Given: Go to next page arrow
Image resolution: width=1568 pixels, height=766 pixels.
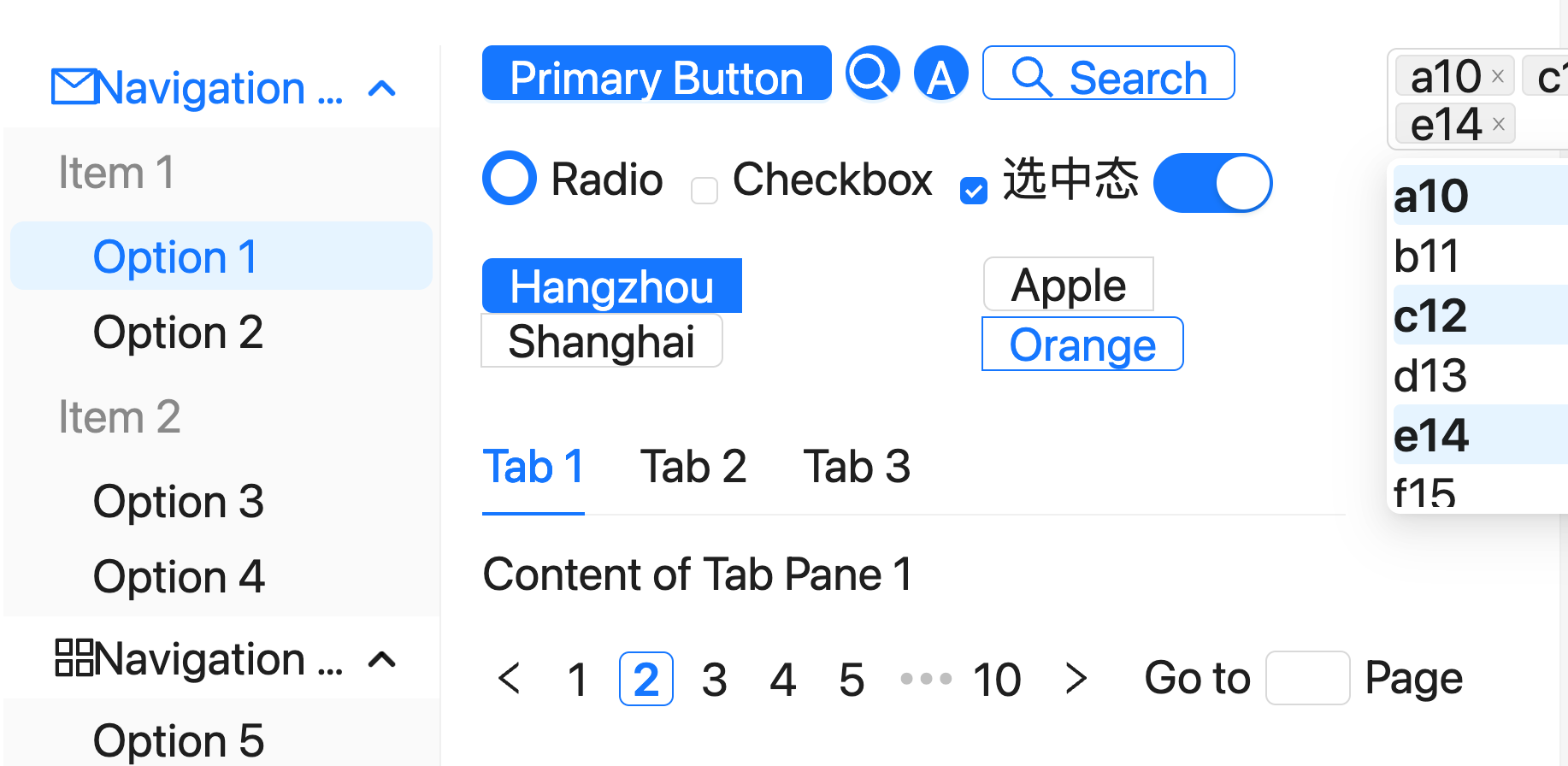Looking at the screenshot, I should coord(1076,679).
